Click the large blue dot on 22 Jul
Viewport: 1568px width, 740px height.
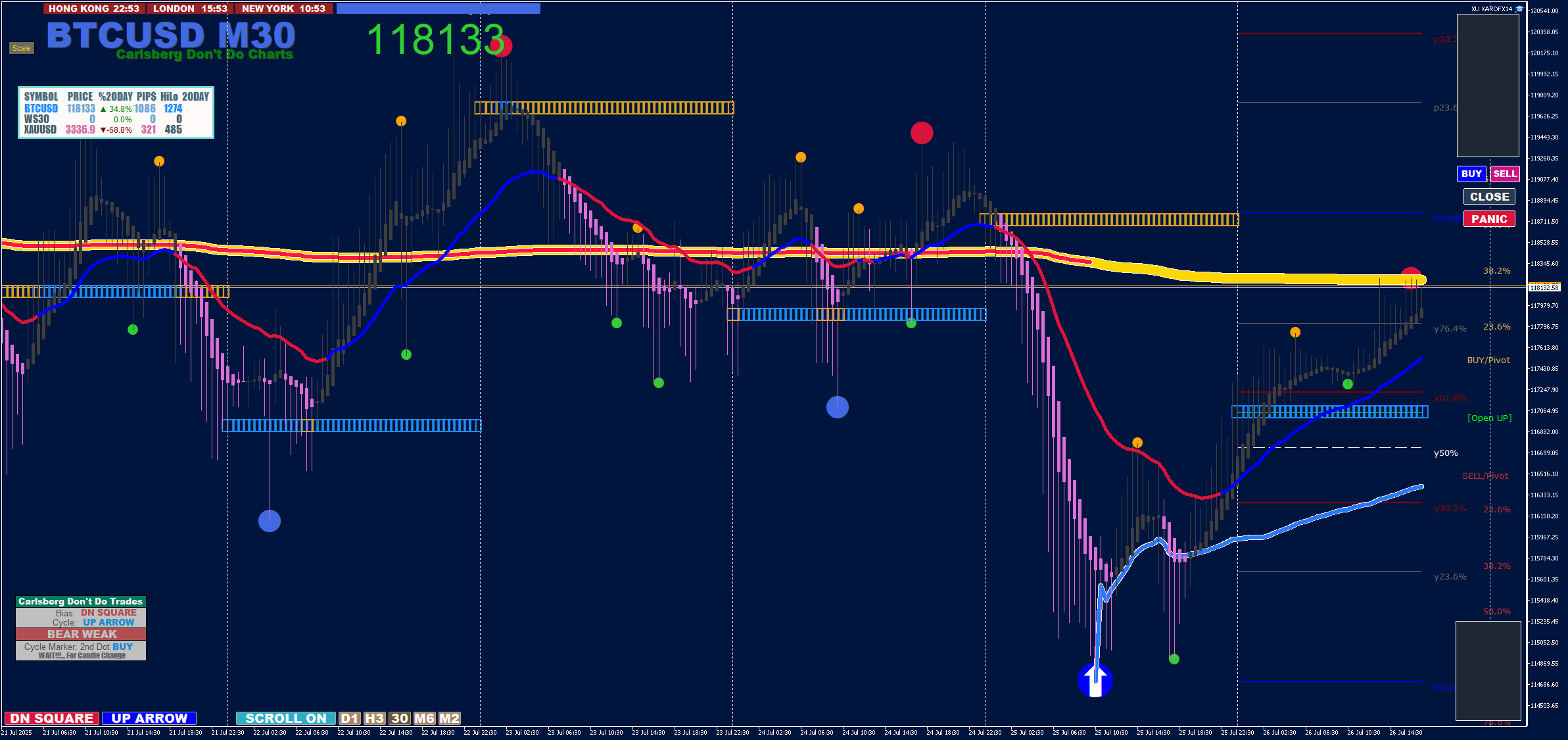(270, 521)
